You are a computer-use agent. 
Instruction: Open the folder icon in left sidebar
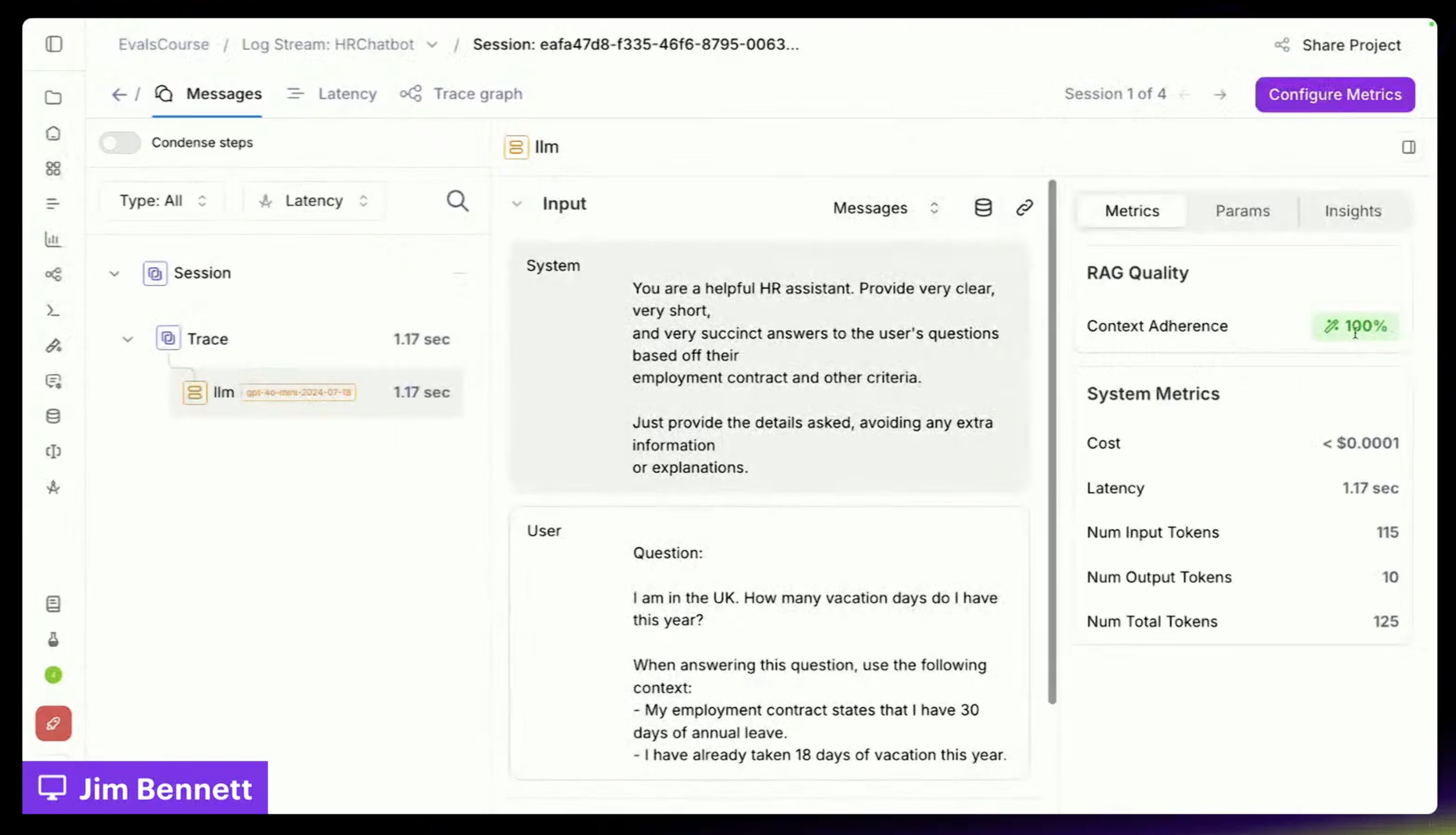(53, 98)
